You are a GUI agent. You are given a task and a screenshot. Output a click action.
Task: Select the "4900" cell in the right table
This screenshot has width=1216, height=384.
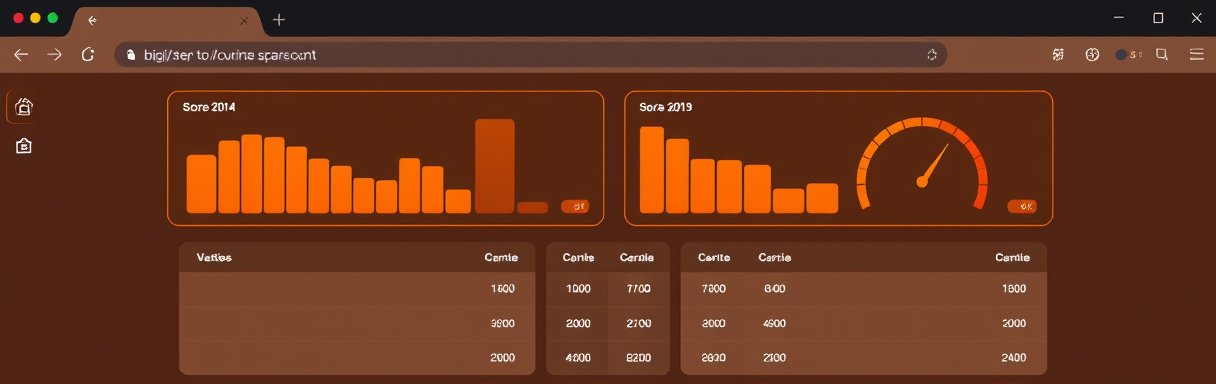[774, 324]
